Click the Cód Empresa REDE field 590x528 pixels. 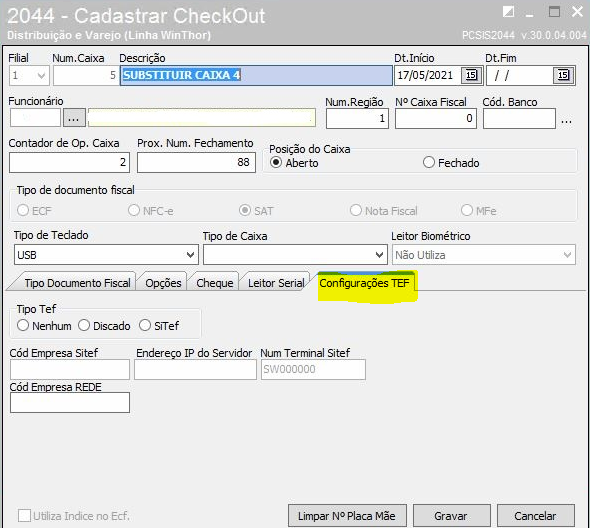pos(70,402)
